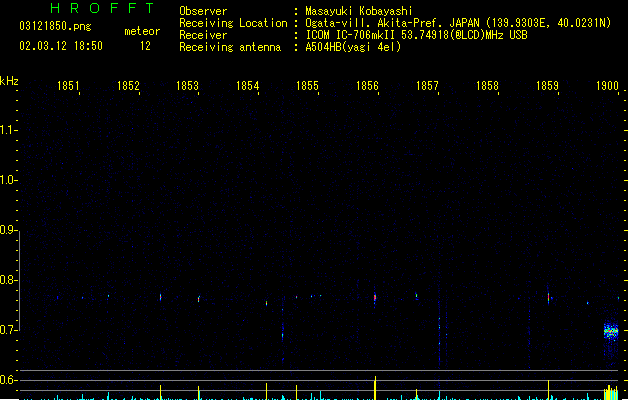Click the 'Receiver' field label
The image size is (629, 400).
tap(203, 35)
